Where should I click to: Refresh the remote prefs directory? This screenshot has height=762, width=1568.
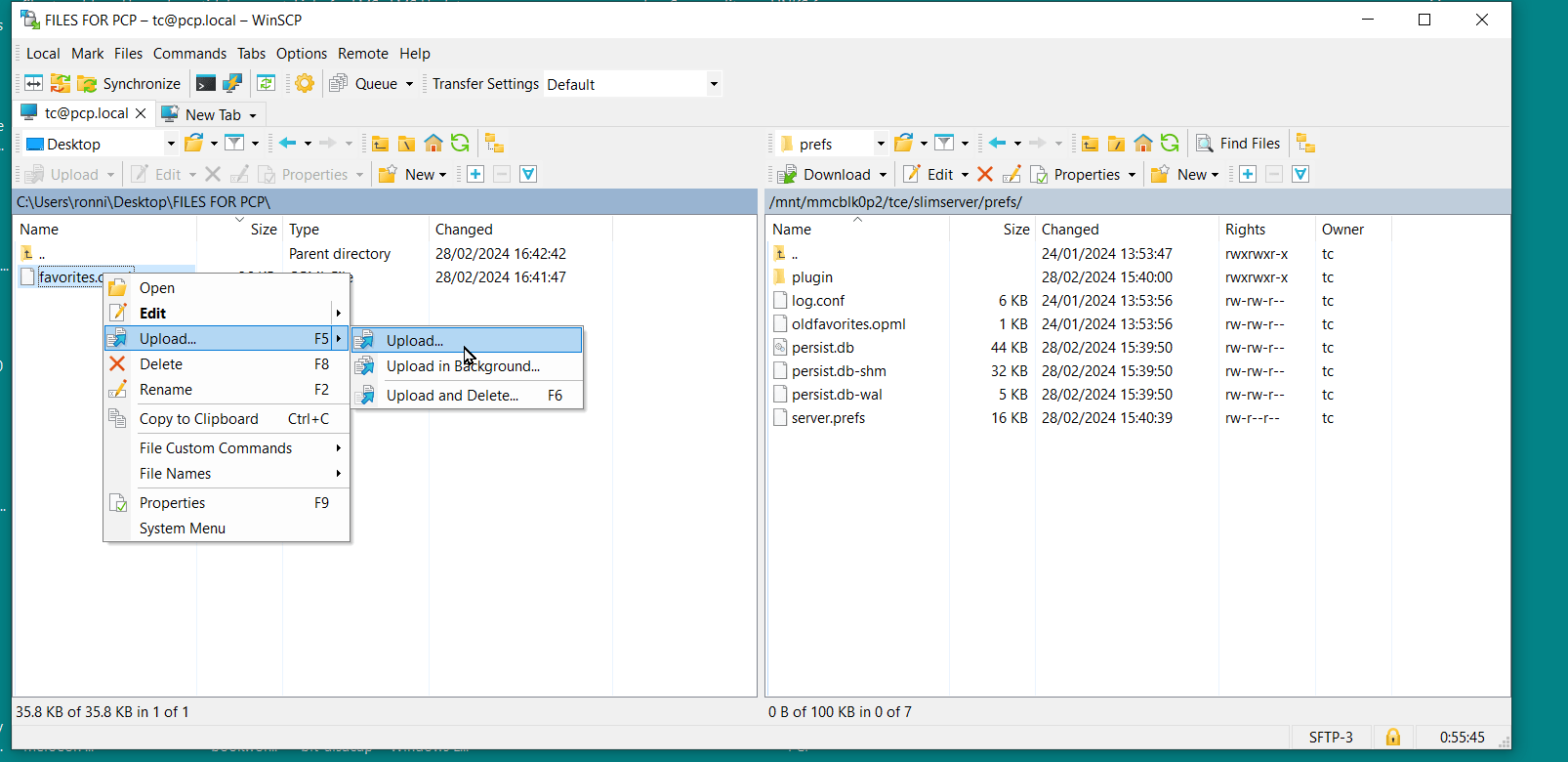click(1170, 144)
